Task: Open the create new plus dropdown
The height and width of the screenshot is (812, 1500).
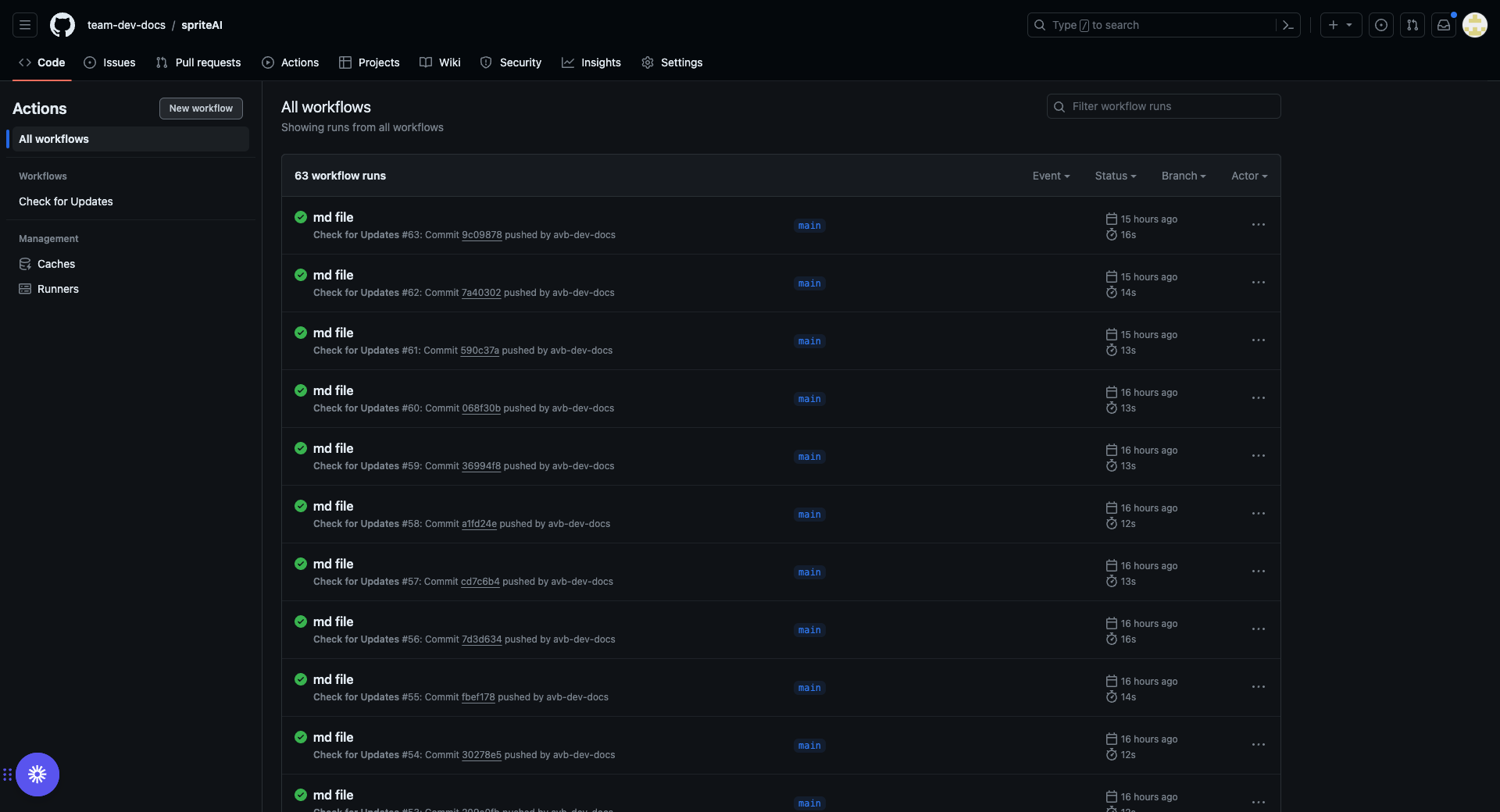Action: tap(1341, 25)
